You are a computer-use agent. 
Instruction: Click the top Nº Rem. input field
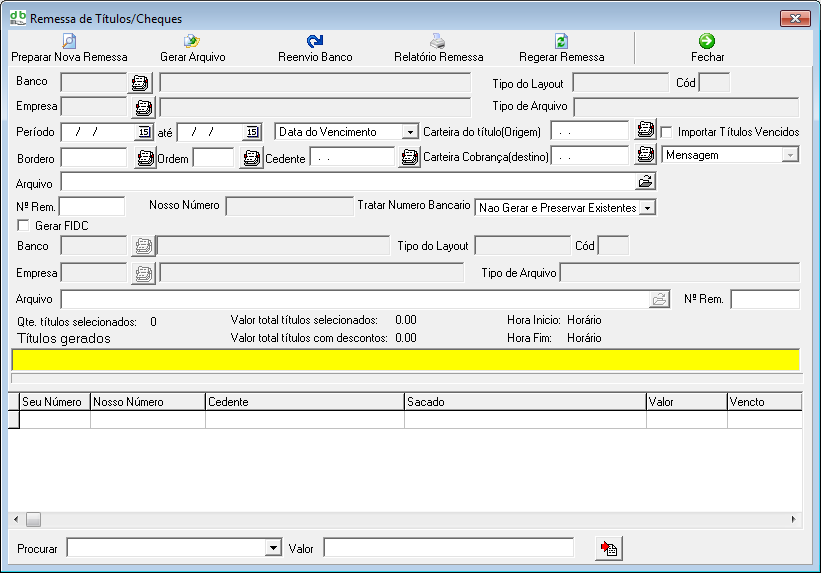coord(92,207)
